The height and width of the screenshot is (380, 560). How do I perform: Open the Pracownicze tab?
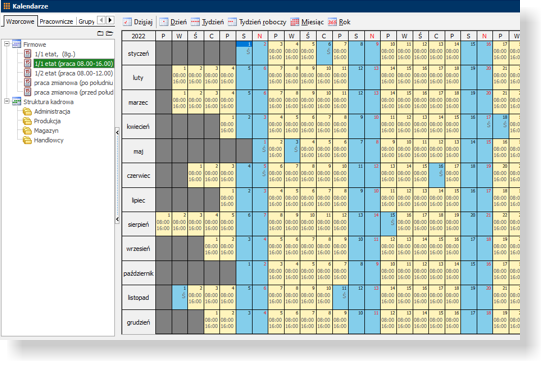(56, 21)
